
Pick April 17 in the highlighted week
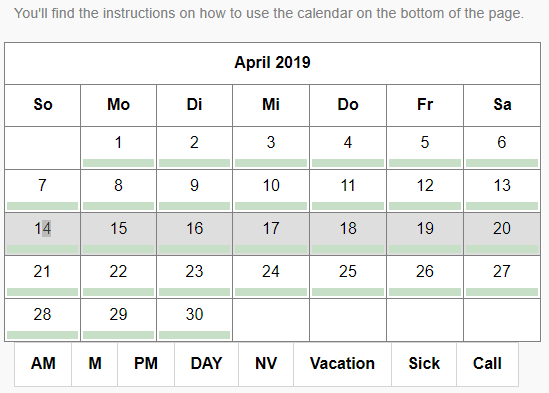(x=271, y=234)
